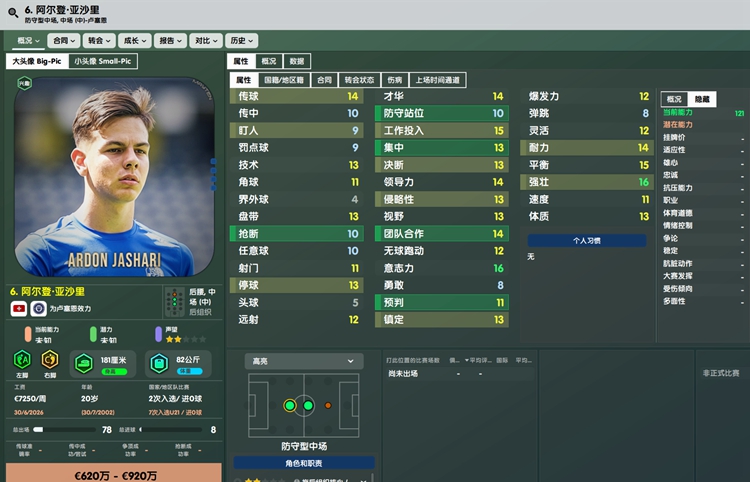Click the weight 82公斤 icon
The height and width of the screenshot is (482, 750).
(x=159, y=364)
